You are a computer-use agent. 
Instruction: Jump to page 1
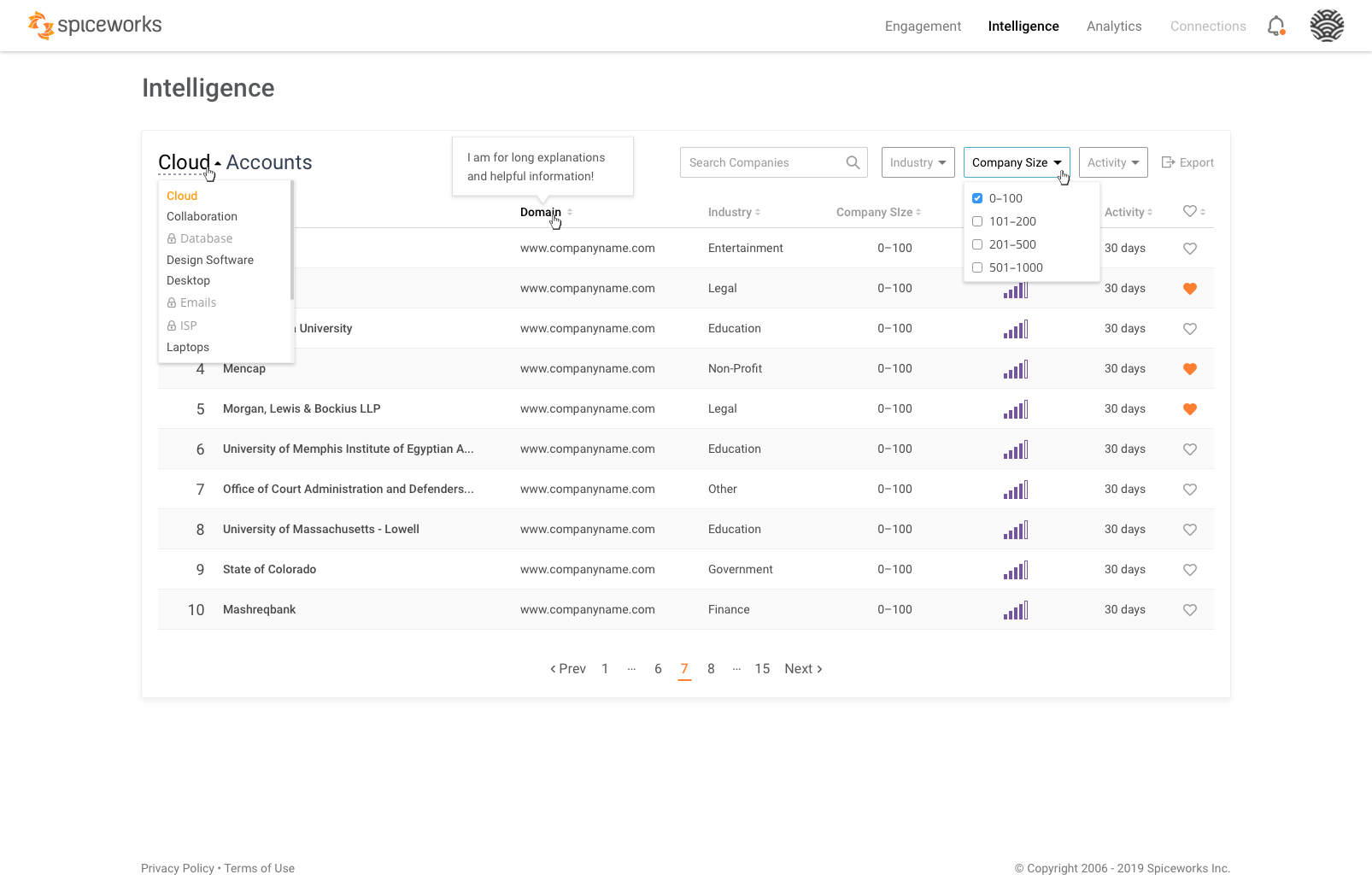point(605,669)
